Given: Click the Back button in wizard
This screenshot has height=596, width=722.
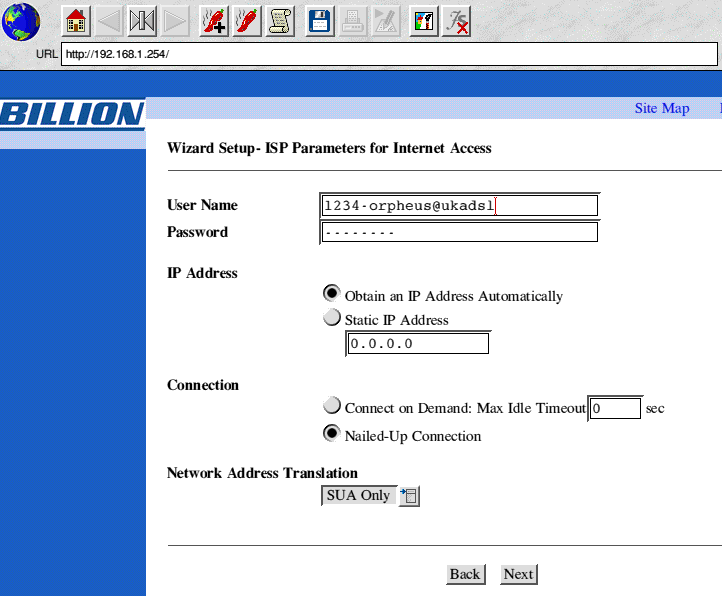Looking at the screenshot, I should [x=465, y=574].
